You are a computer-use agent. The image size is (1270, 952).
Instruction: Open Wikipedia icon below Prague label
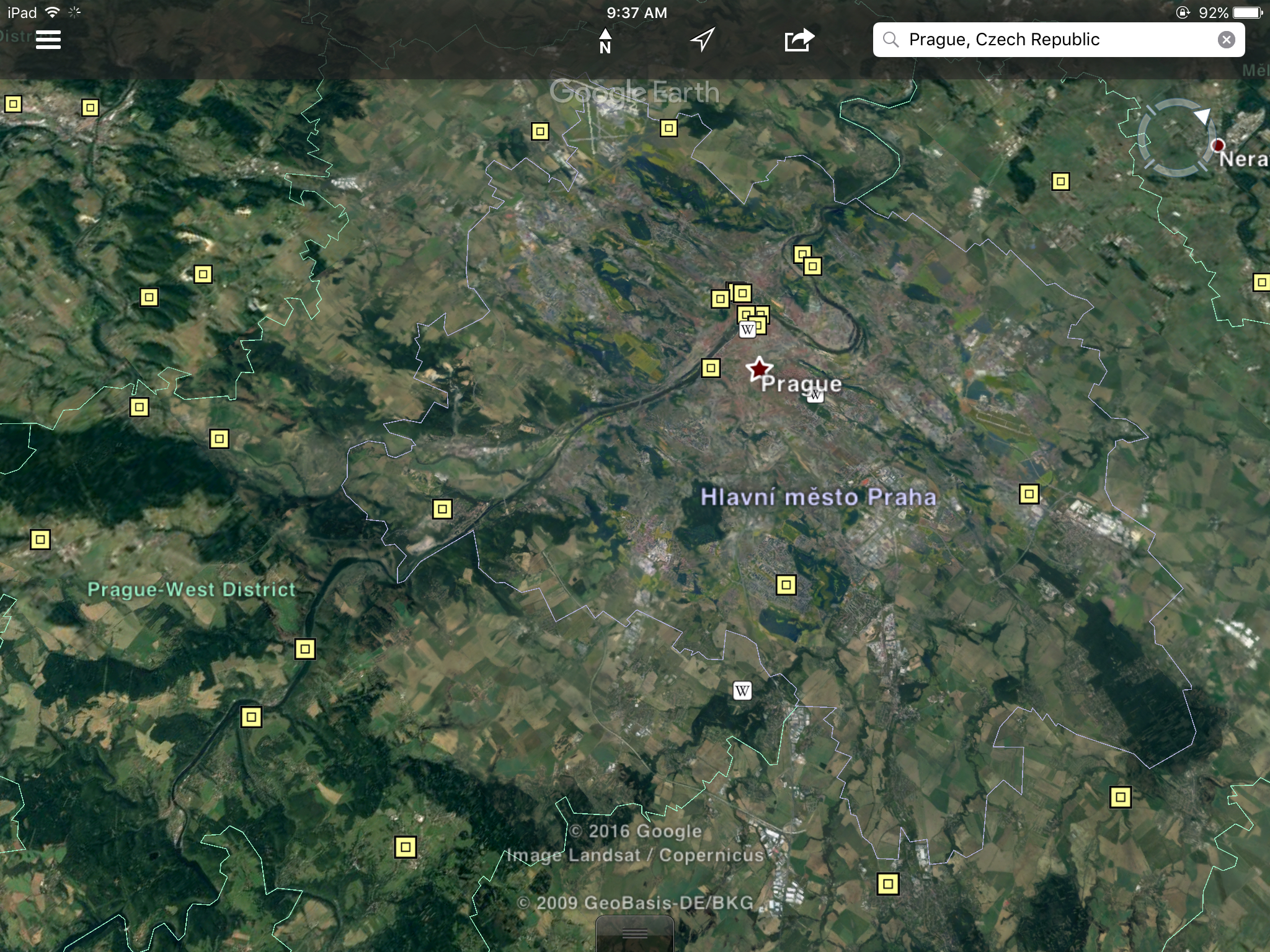815,396
